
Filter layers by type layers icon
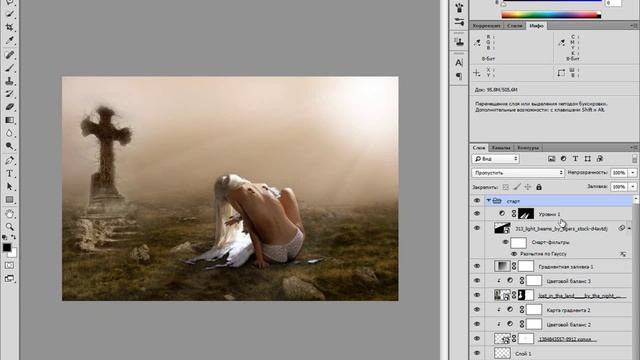coord(576,159)
